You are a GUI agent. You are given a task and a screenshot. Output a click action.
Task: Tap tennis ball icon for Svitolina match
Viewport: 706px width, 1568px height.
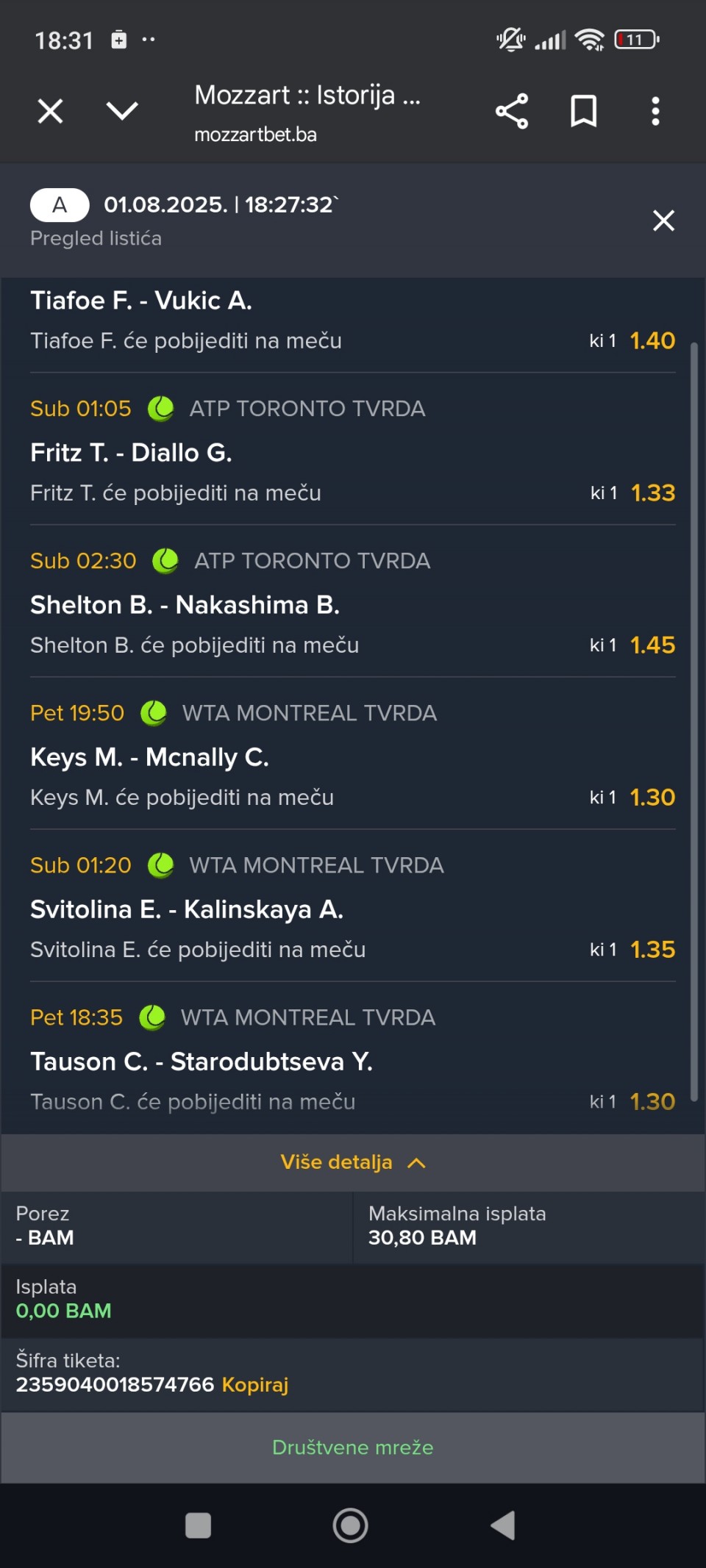[160, 865]
